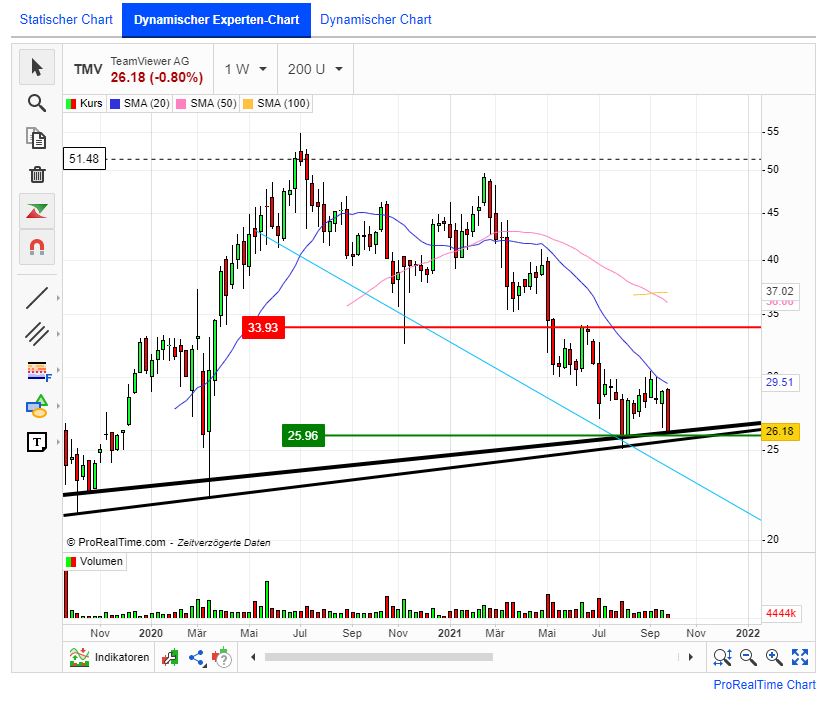Select the arrow cursor tool
837x711 pixels.
click(x=37, y=67)
